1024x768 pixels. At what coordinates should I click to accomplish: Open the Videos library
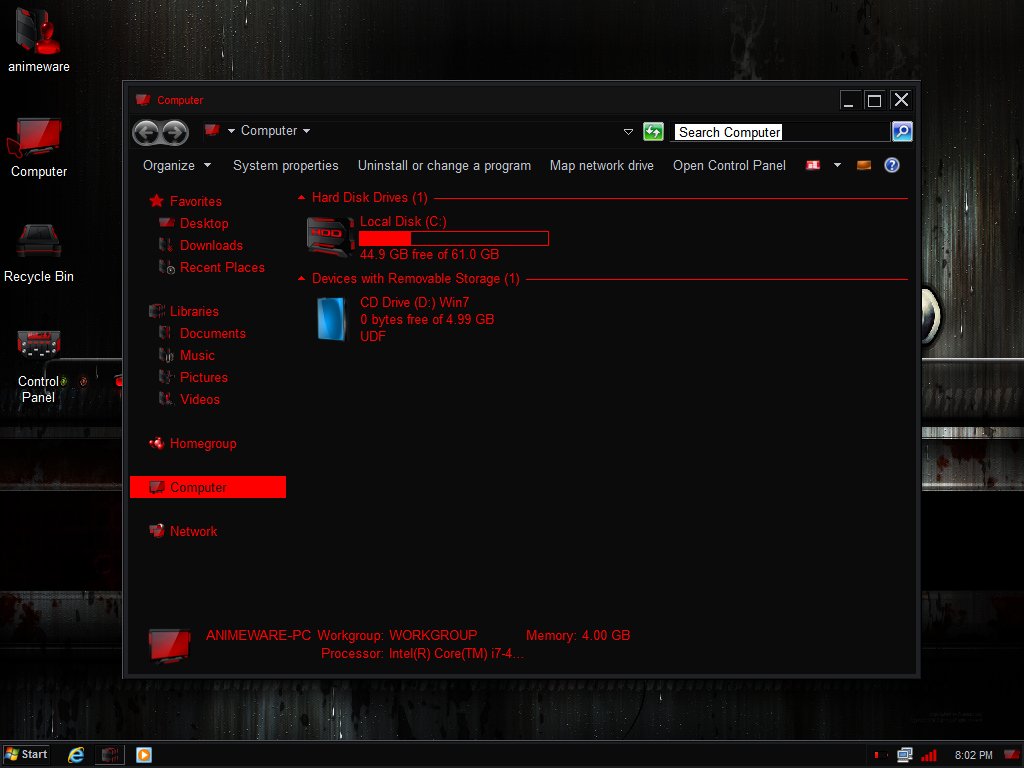200,400
